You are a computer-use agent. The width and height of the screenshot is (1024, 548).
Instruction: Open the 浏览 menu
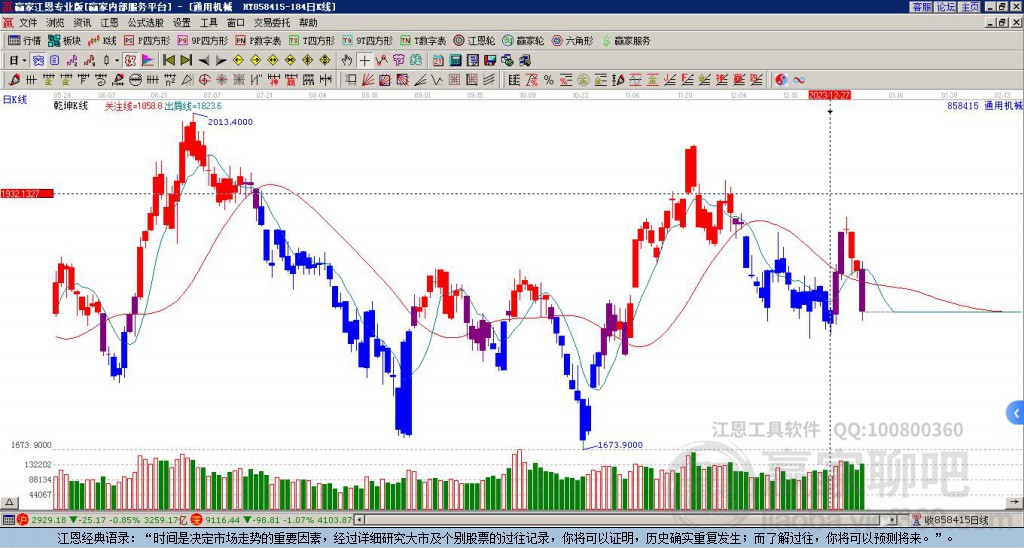point(56,23)
